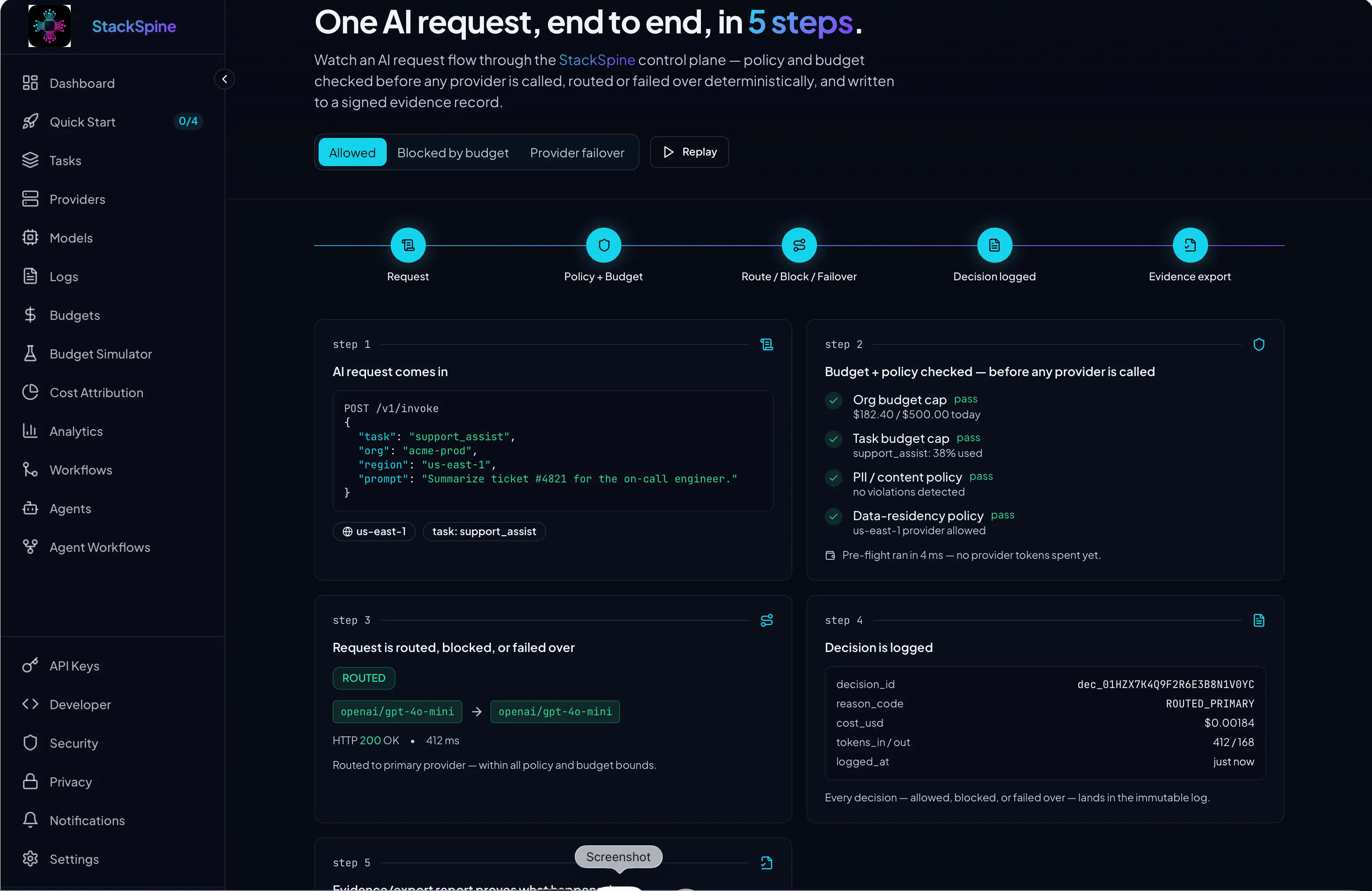Collapse the sidebar with chevron button

click(x=224, y=79)
